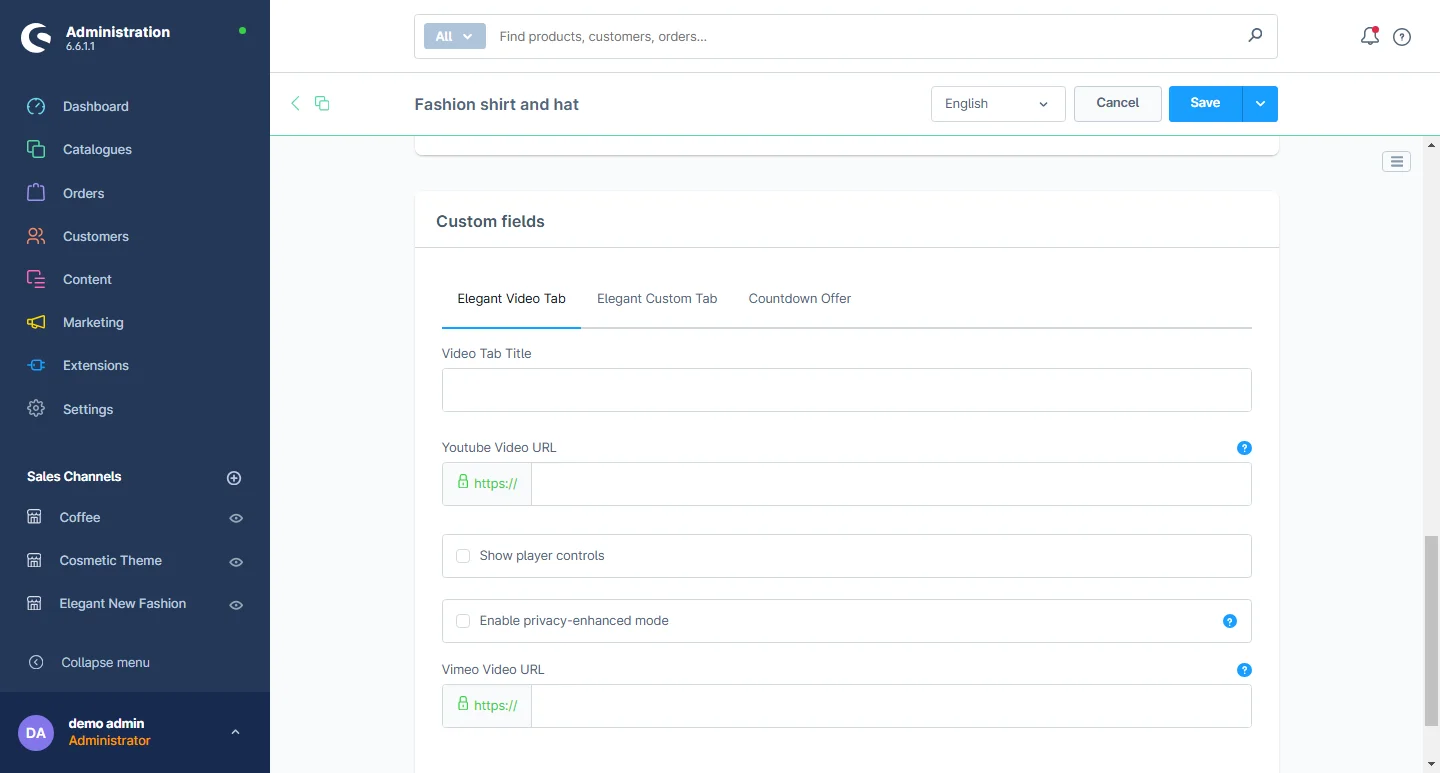Click the back arrow beside product title
This screenshot has width=1440, height=773.
tap(295, 103)
